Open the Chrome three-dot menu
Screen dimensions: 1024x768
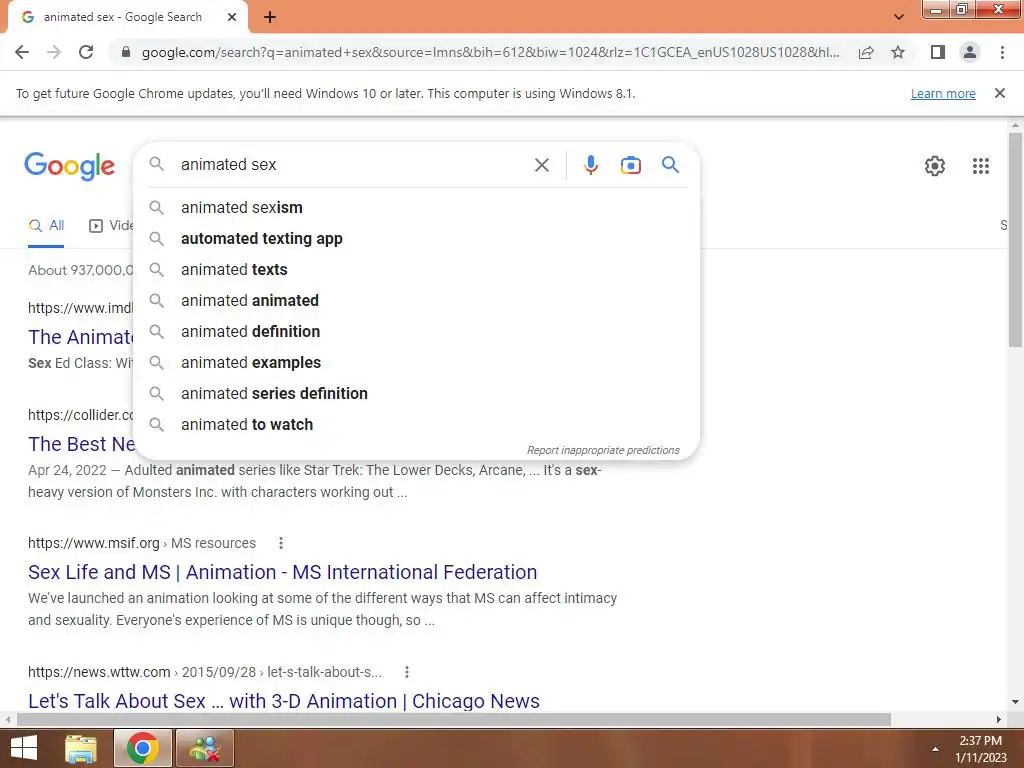click(1002, 52)
